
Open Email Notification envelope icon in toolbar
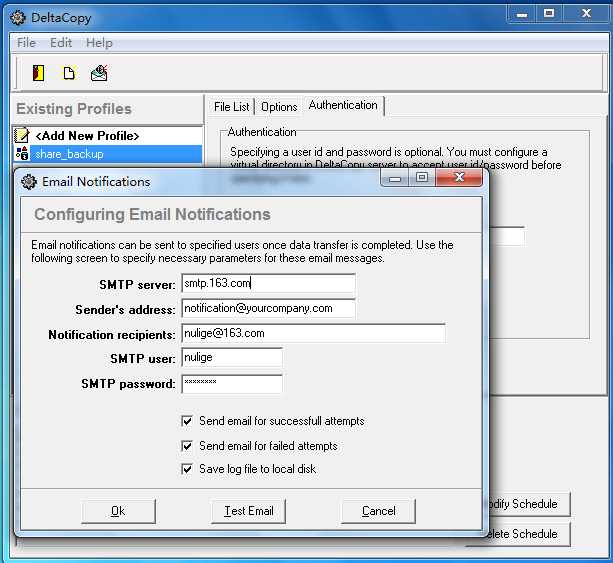pyautogui.click(x=99, y=73)
